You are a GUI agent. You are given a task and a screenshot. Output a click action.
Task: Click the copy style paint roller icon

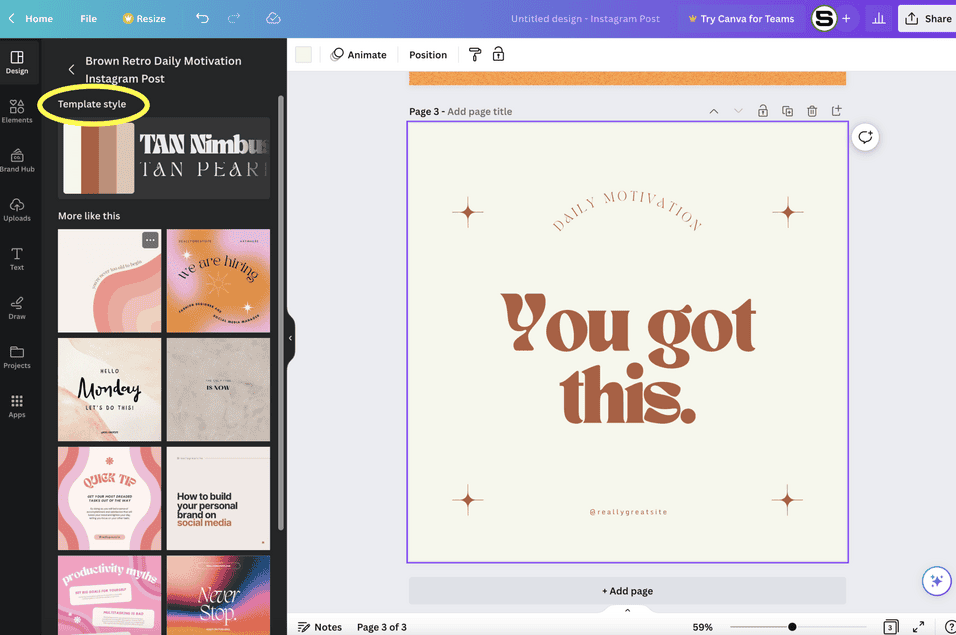pos(475,55)
